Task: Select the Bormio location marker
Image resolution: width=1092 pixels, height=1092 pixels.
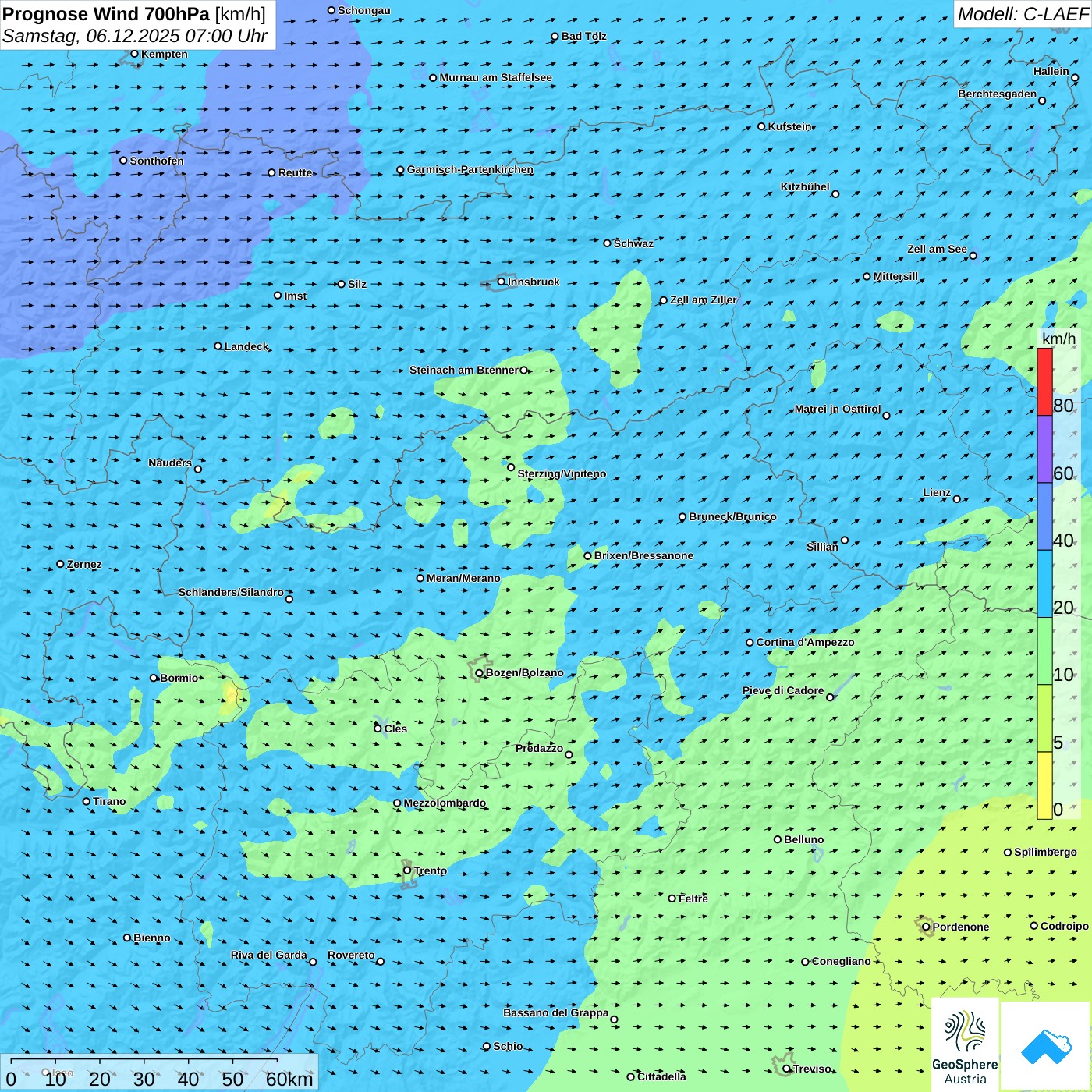Action: (x=154, y=678)
